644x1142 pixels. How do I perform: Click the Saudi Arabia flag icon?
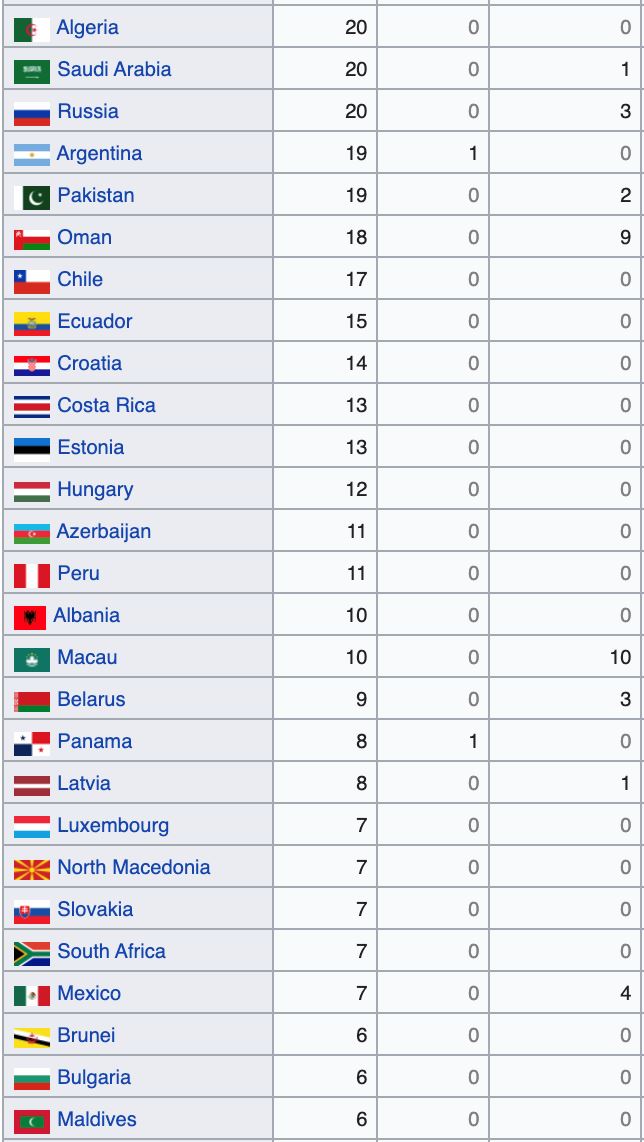(x=31, y=70)
